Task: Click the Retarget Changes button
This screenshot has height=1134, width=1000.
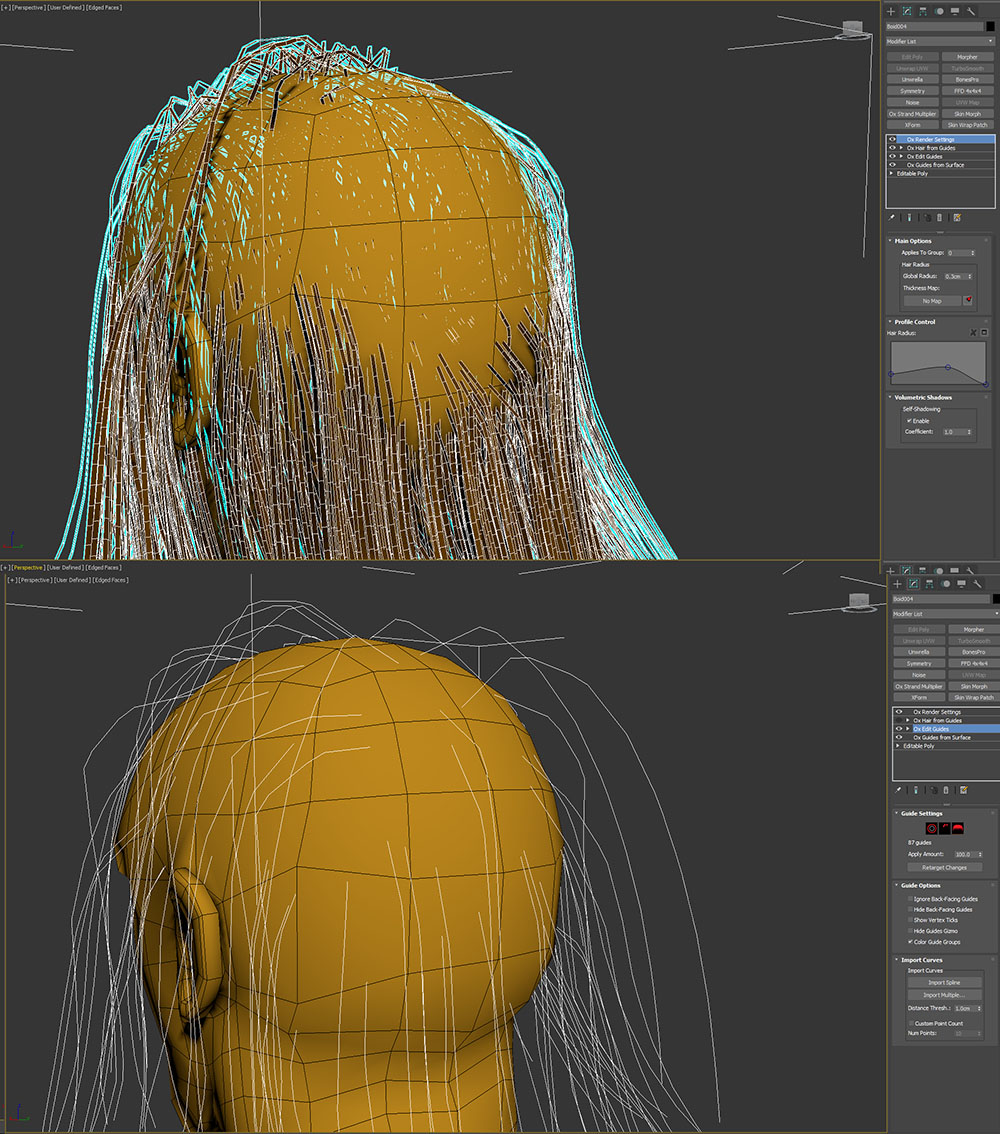Action: pyautogui.click(x=943, y=867)
